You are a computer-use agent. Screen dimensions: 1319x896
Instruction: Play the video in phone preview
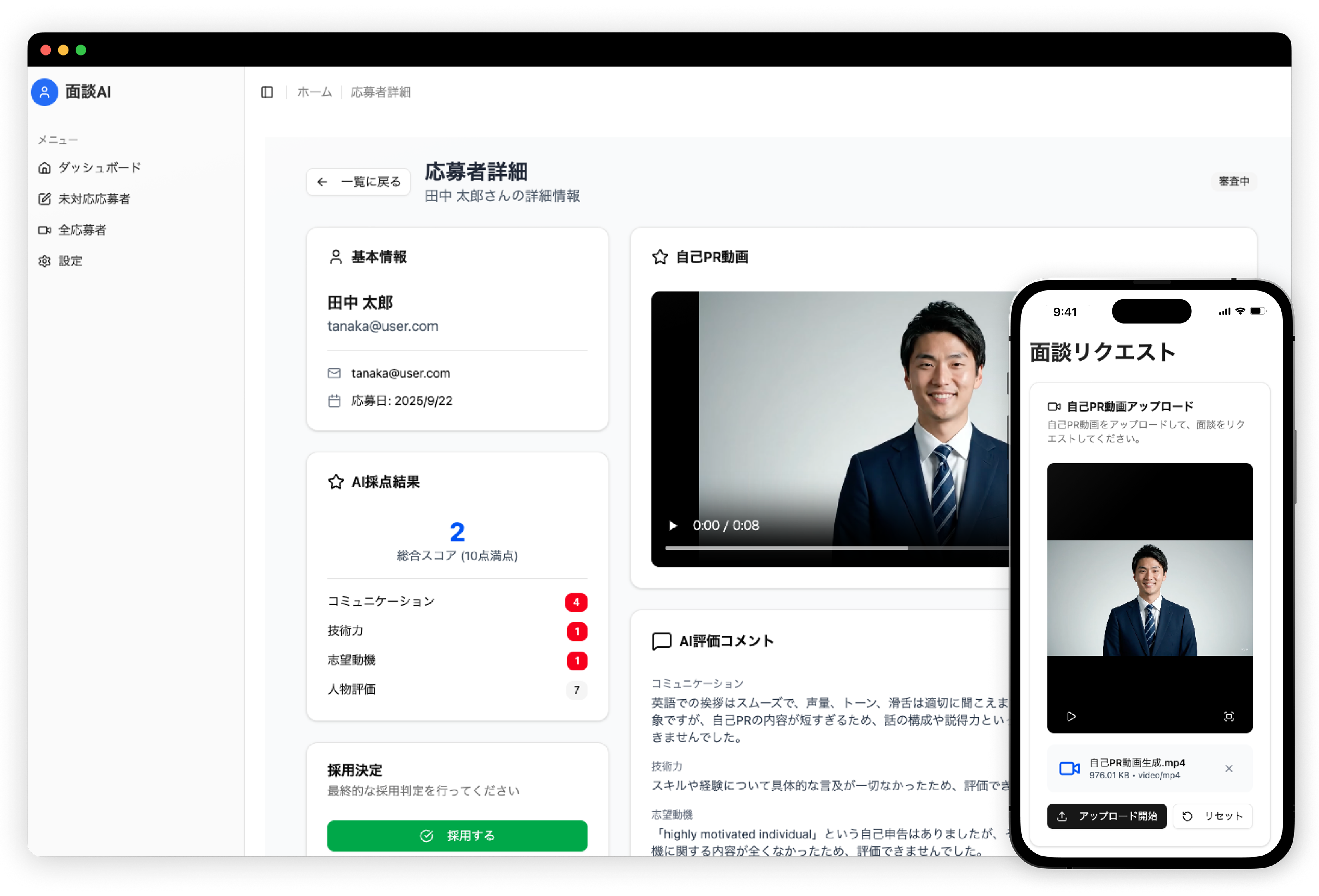click(1071, 716)
